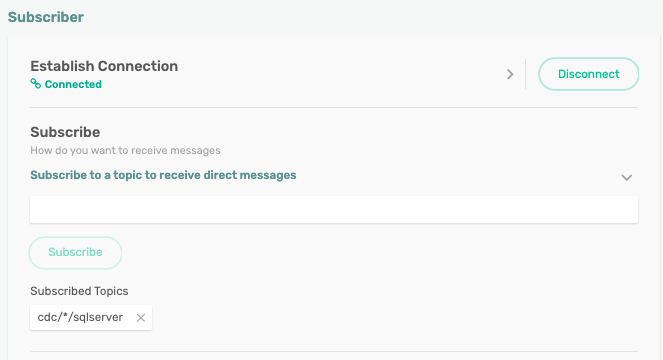Collapse the subscribe options with the down chevron

[x=627, y=177]
